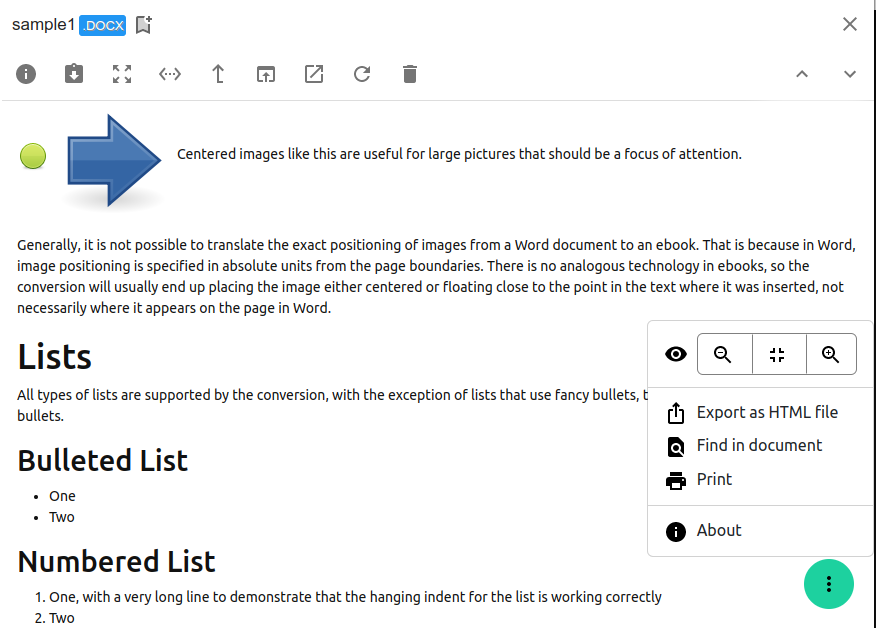876x628 pixels.
Task: Download a copy of sample1.docx
Action: (x=73, y=74)
